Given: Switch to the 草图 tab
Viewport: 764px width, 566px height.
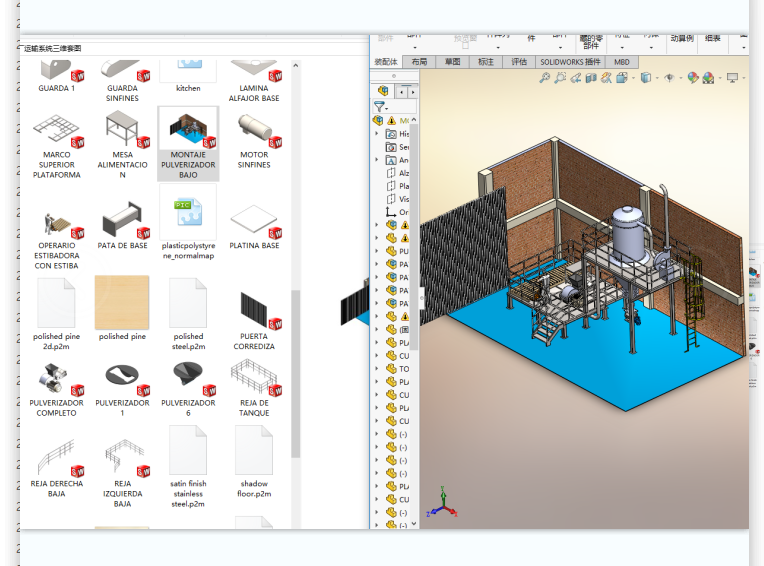Looking at the screenshot, I should click(x=453, y=62).
